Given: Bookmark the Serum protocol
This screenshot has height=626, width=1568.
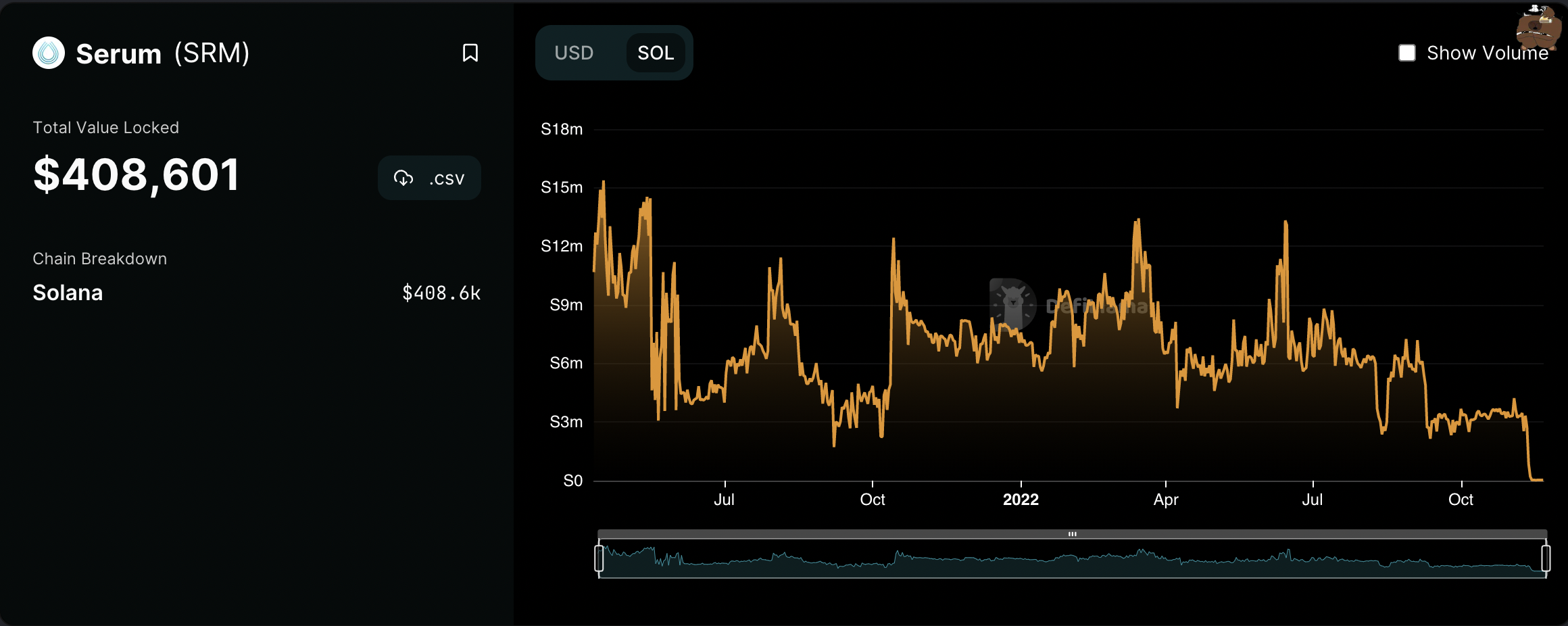Looking at the screenshot, I should pyautogui.click(x=470, y=53).
